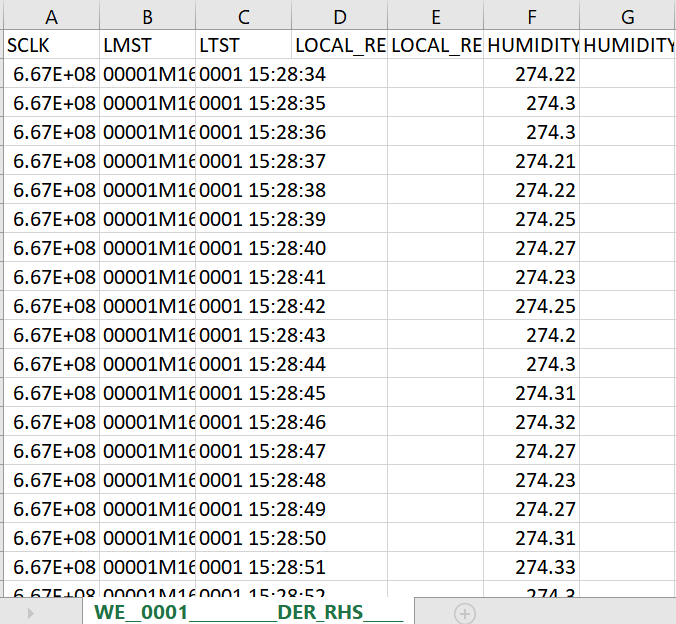676x624 pixels.
Task: Select the cell 0001 15:28:42
Action: (x=244, y=306)
